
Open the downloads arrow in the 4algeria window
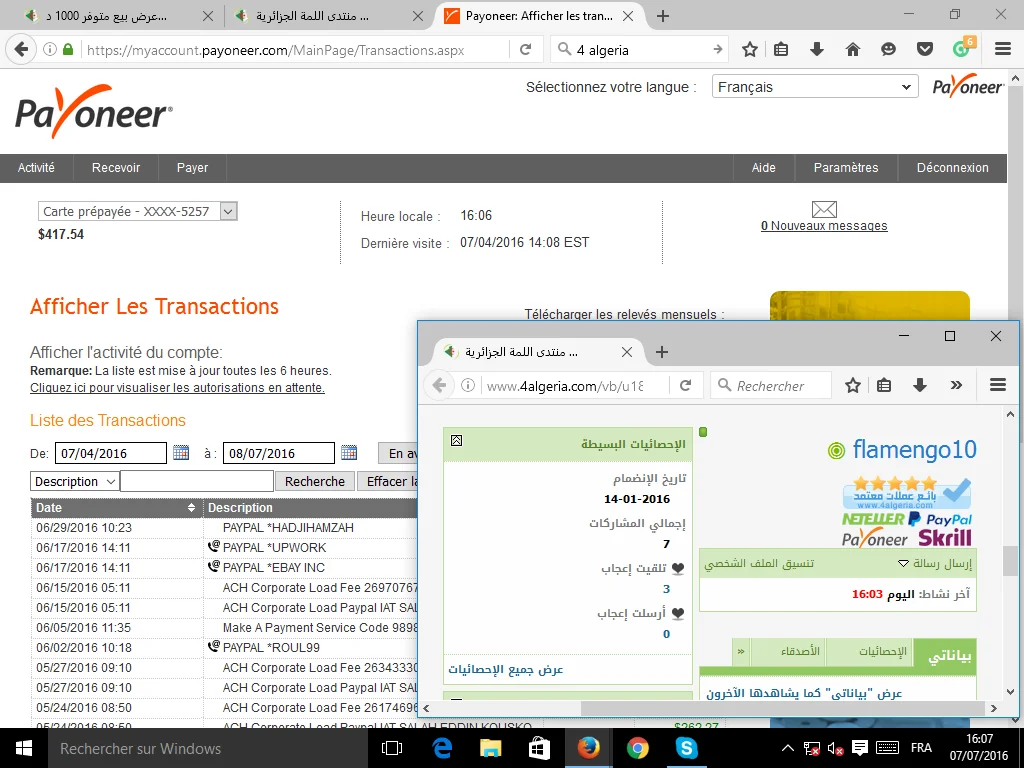click(920, 385)
